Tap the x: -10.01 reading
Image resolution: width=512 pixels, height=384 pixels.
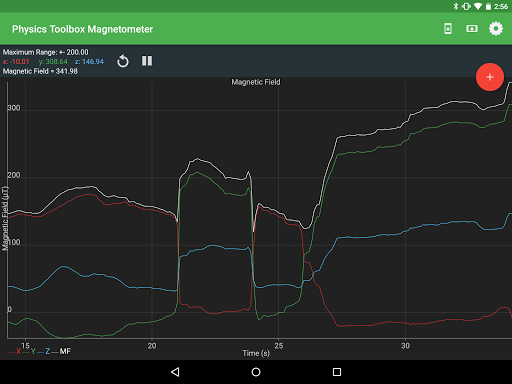[x=16, y=62]
